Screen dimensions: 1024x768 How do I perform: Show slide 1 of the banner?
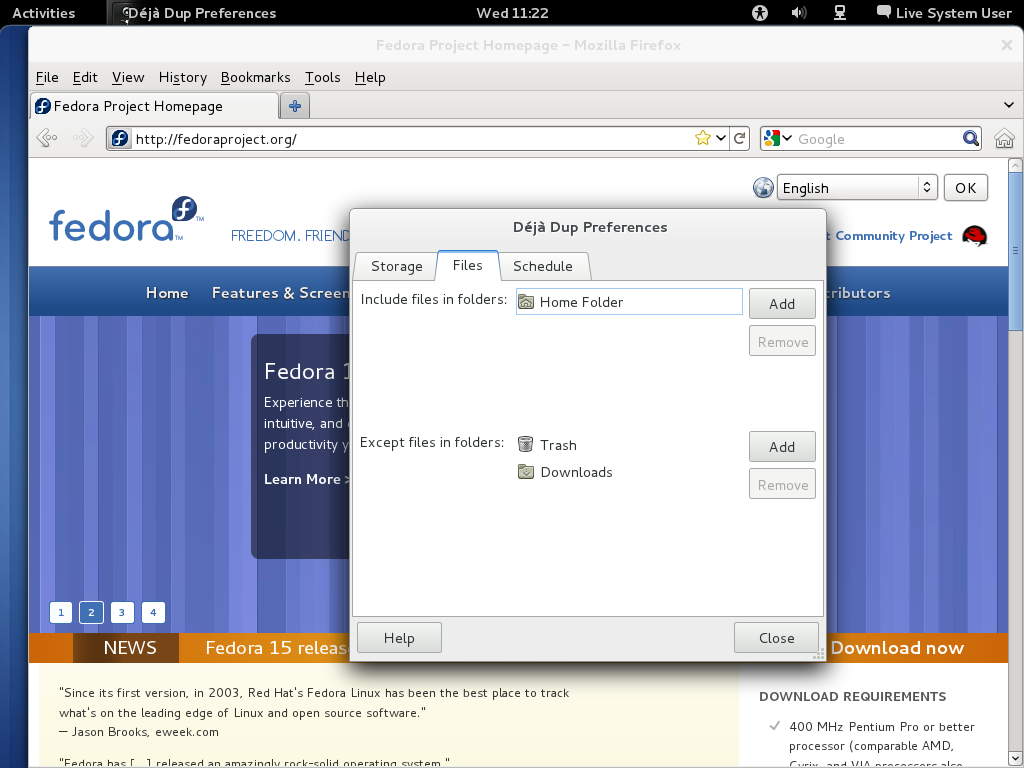61,612
